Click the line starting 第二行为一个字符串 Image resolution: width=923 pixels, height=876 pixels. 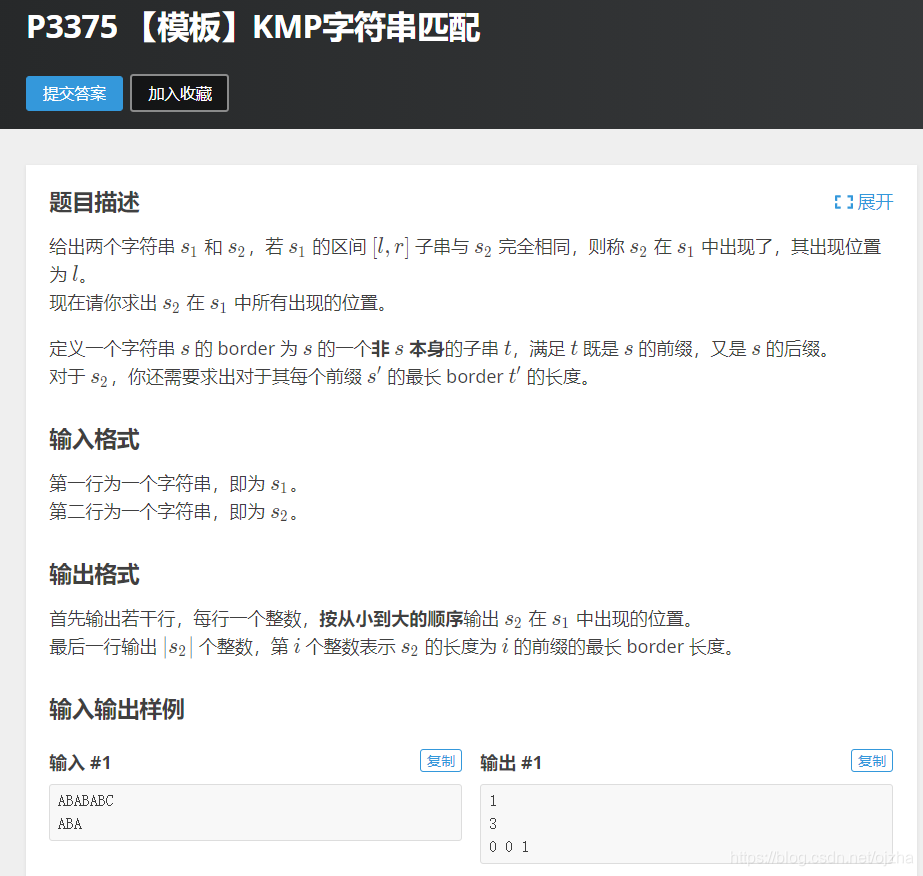point(174,512)
